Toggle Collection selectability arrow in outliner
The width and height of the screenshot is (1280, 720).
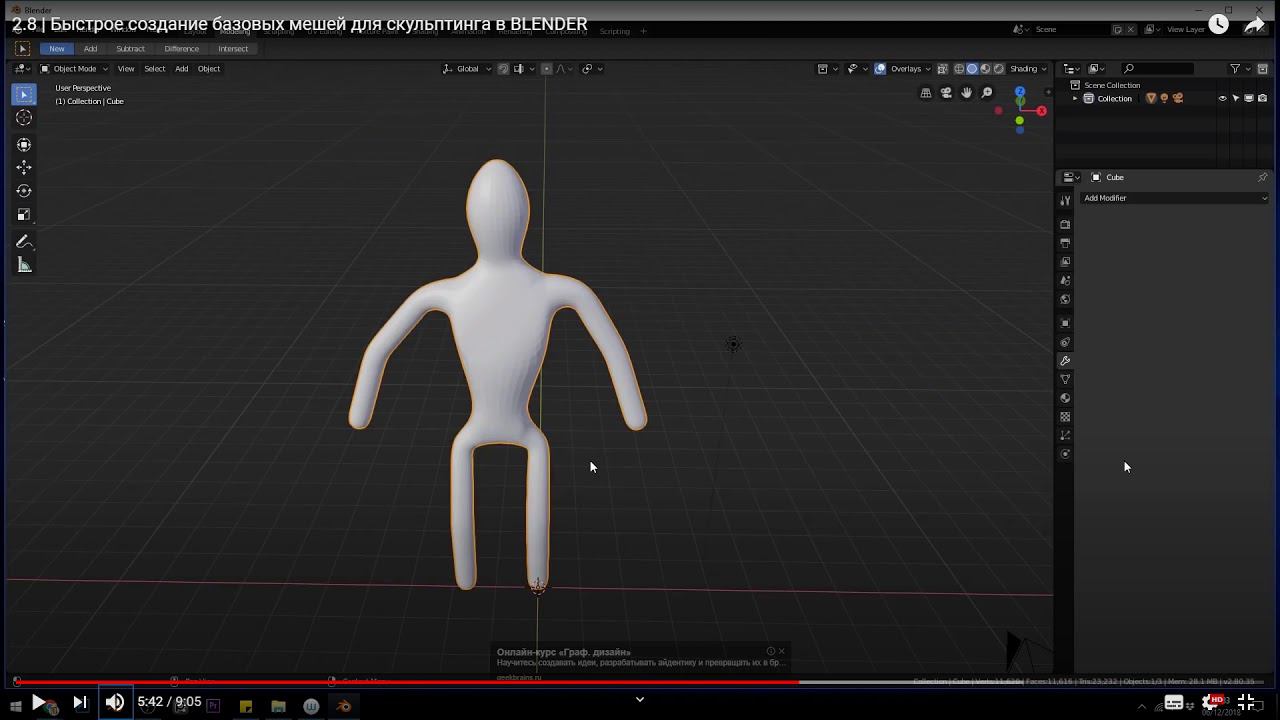[x=1236, y=99]
